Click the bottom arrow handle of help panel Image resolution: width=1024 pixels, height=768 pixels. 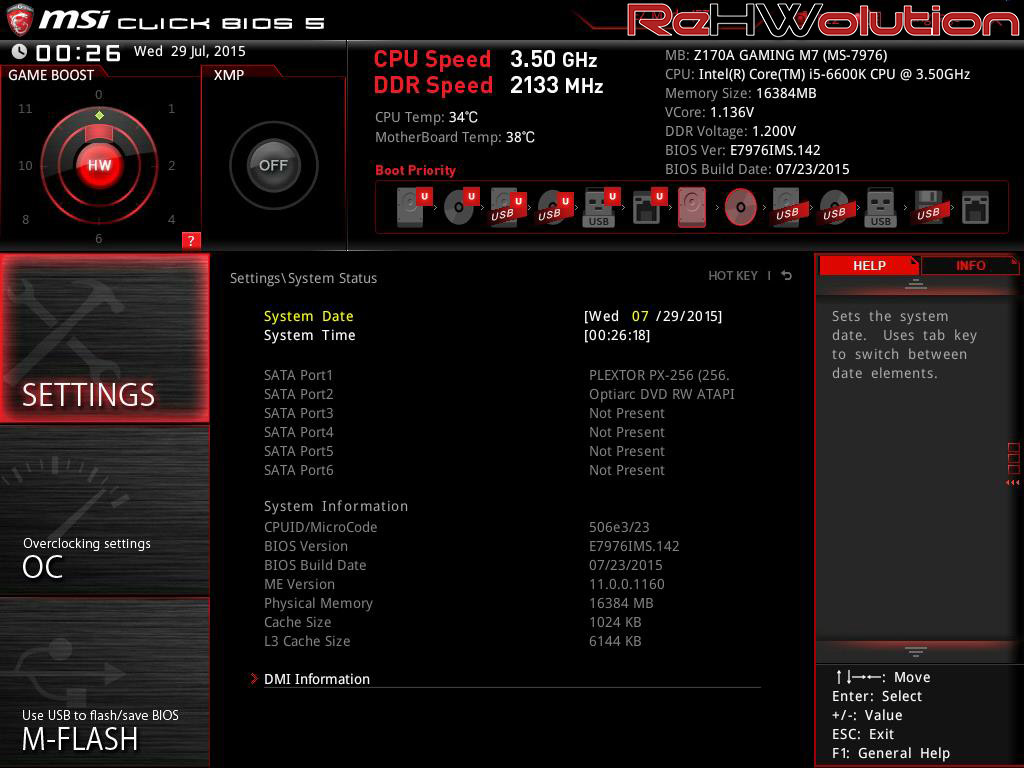[915, 651]
